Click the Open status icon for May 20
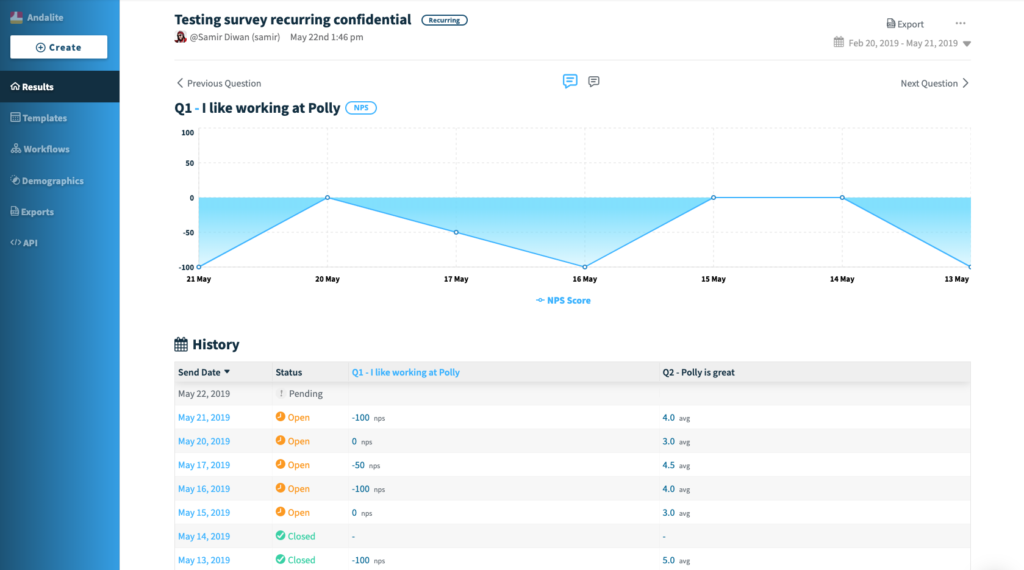Image resolution: width=1024 pixels, height=570 pixels. [x=280, y=441]
